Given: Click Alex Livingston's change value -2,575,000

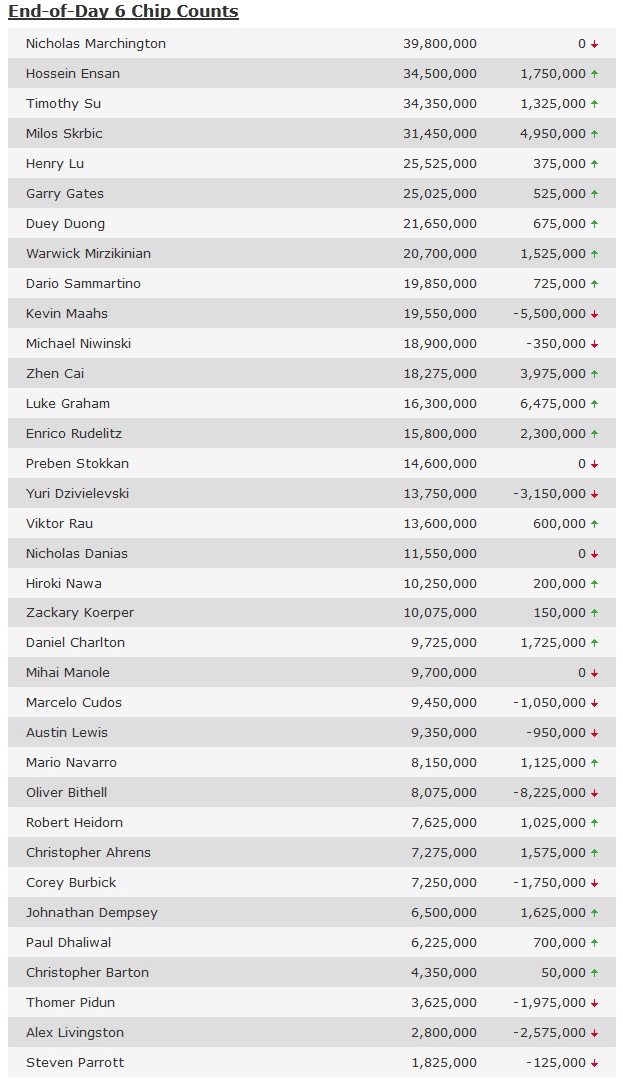Looking at the screenshot, I should [x=550, y=1032].
